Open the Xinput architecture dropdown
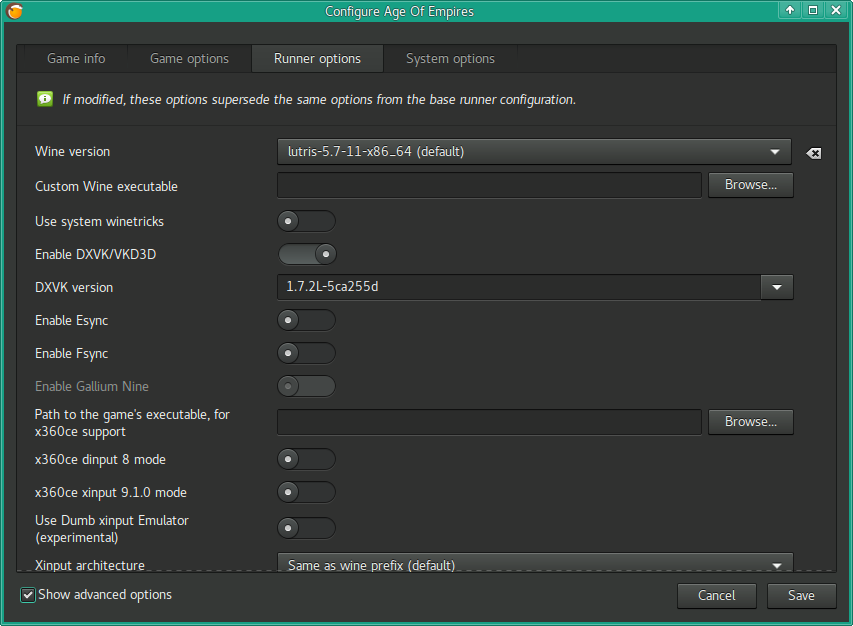This screenshot has width=853, height=626. 535,564
